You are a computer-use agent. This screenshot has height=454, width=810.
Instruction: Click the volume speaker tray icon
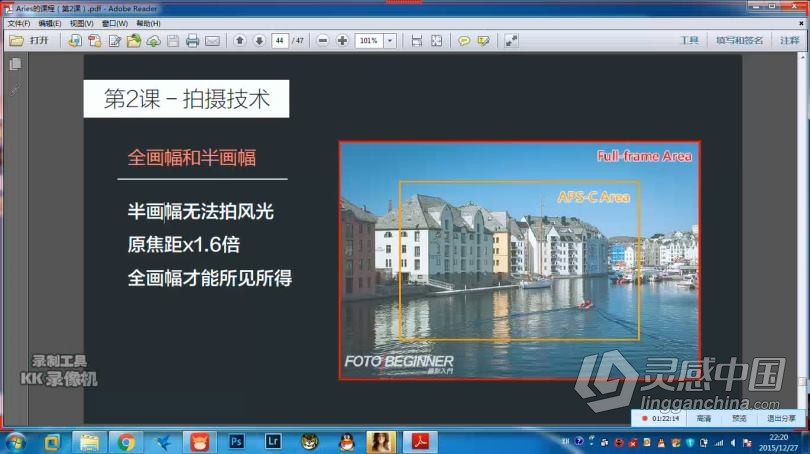pyautogui.click(x=733, y=443)
